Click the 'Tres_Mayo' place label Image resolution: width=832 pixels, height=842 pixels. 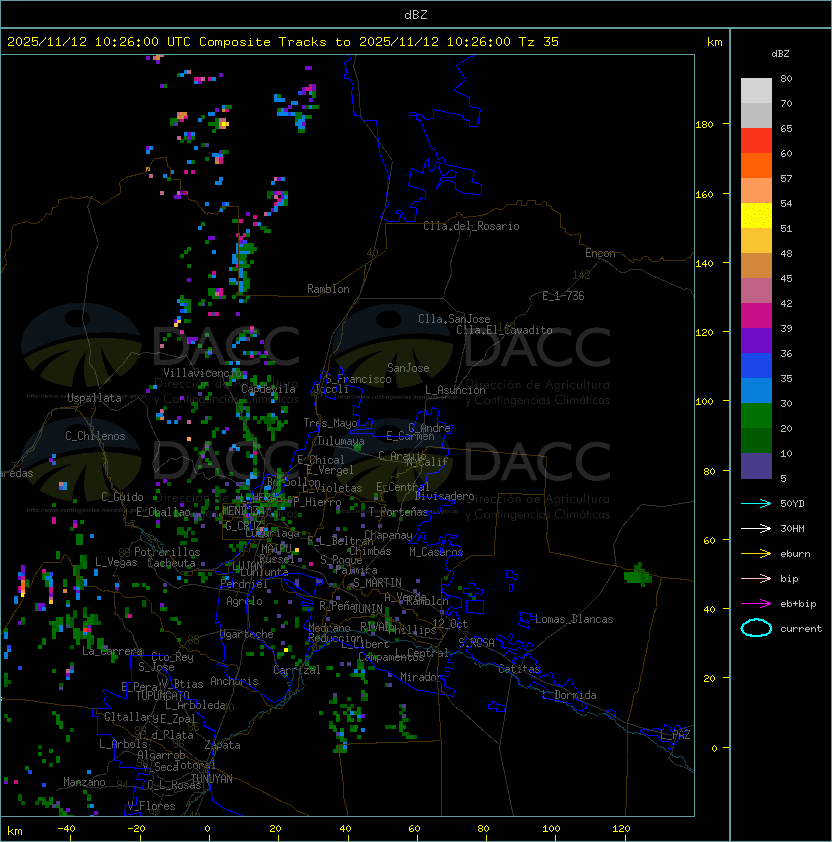[x=330, y=423]
